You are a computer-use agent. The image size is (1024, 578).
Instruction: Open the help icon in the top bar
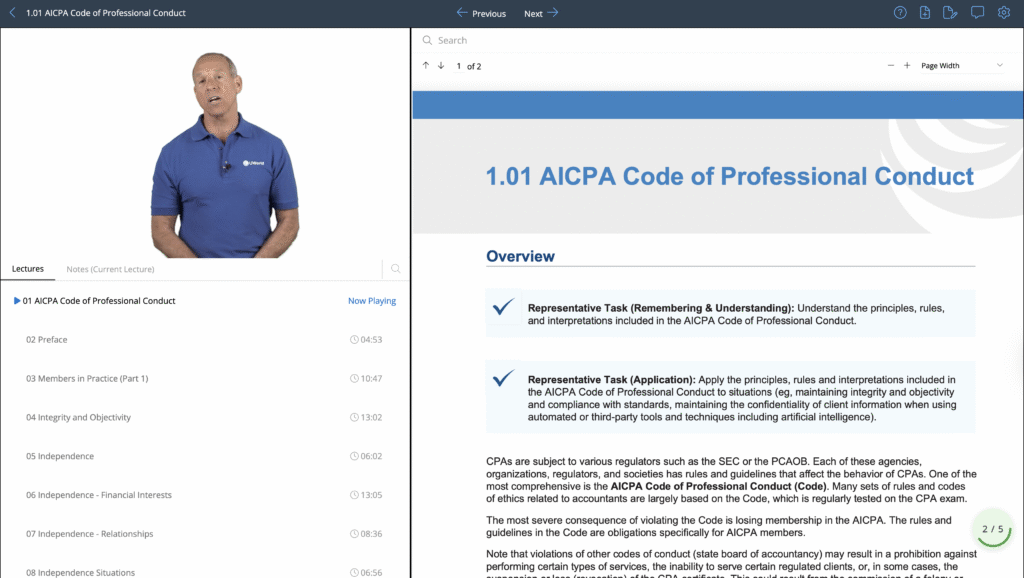coord(899,12)
